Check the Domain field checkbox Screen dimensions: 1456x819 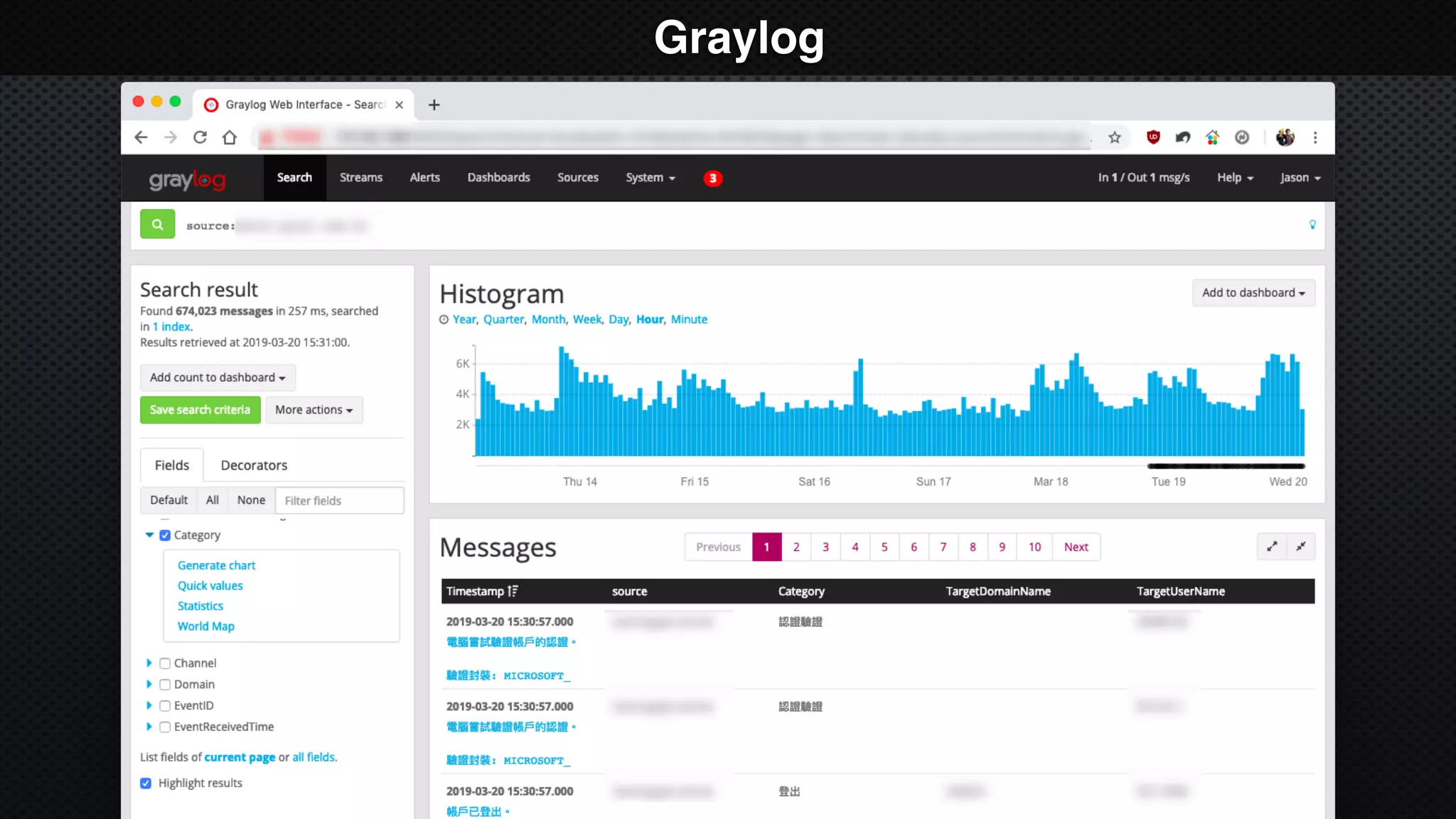165,685
